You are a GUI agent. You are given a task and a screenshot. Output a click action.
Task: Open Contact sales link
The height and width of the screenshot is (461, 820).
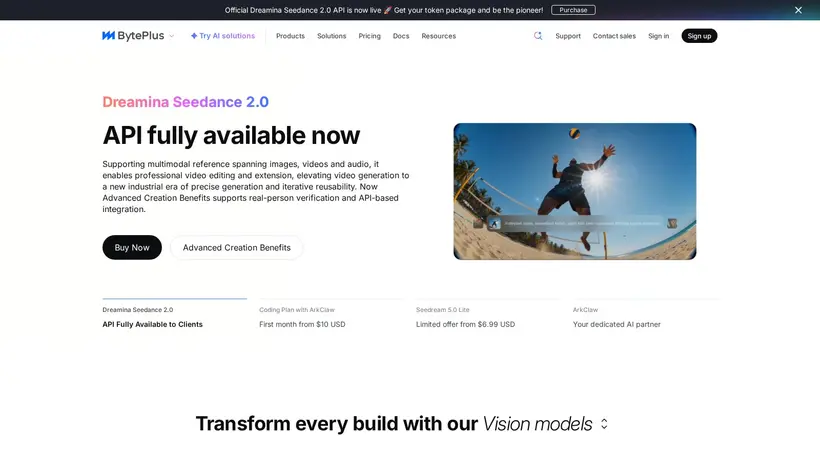(614, 36)
